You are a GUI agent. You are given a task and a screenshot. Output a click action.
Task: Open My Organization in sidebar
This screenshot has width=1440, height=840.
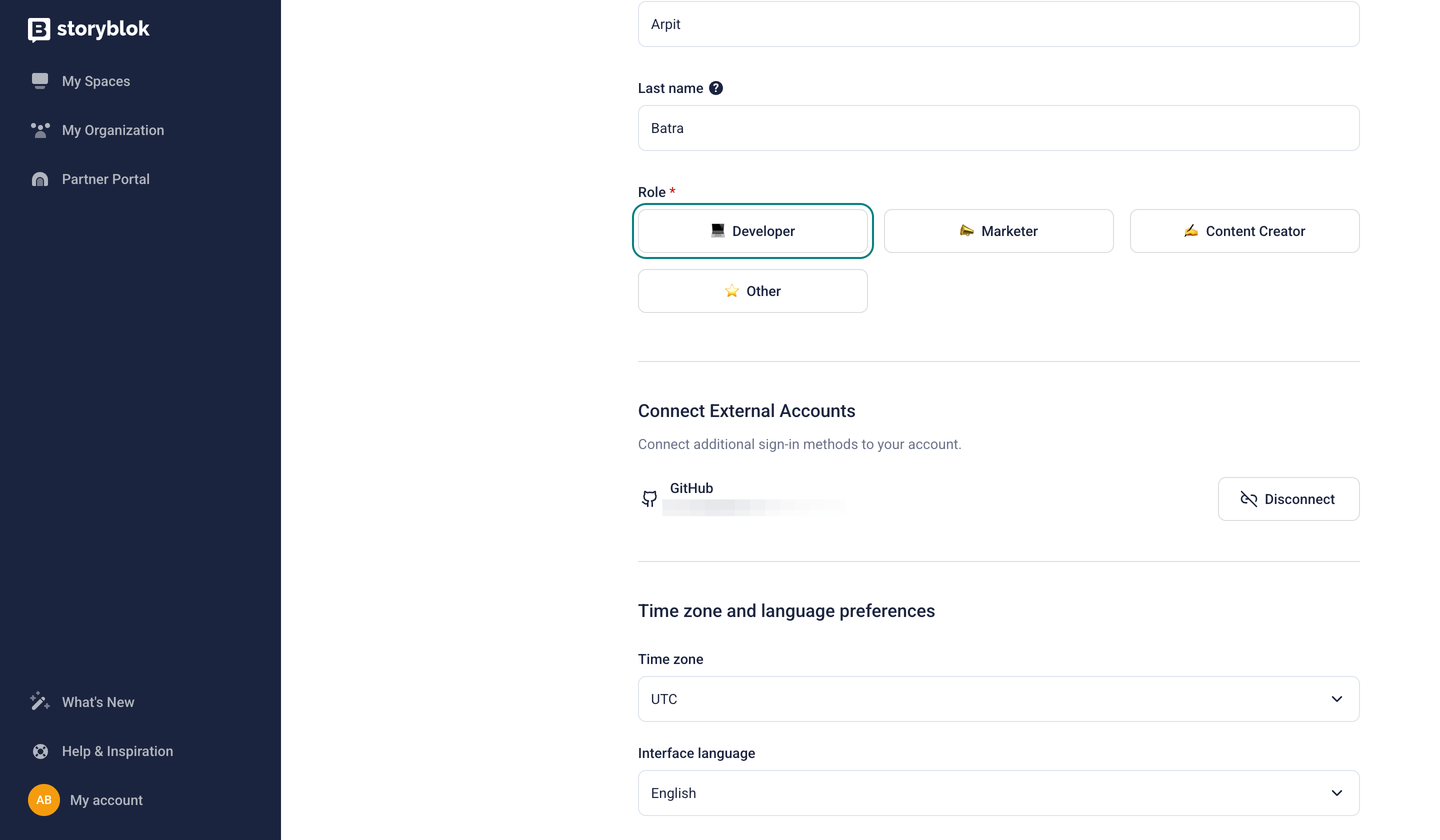click(112, 130)
